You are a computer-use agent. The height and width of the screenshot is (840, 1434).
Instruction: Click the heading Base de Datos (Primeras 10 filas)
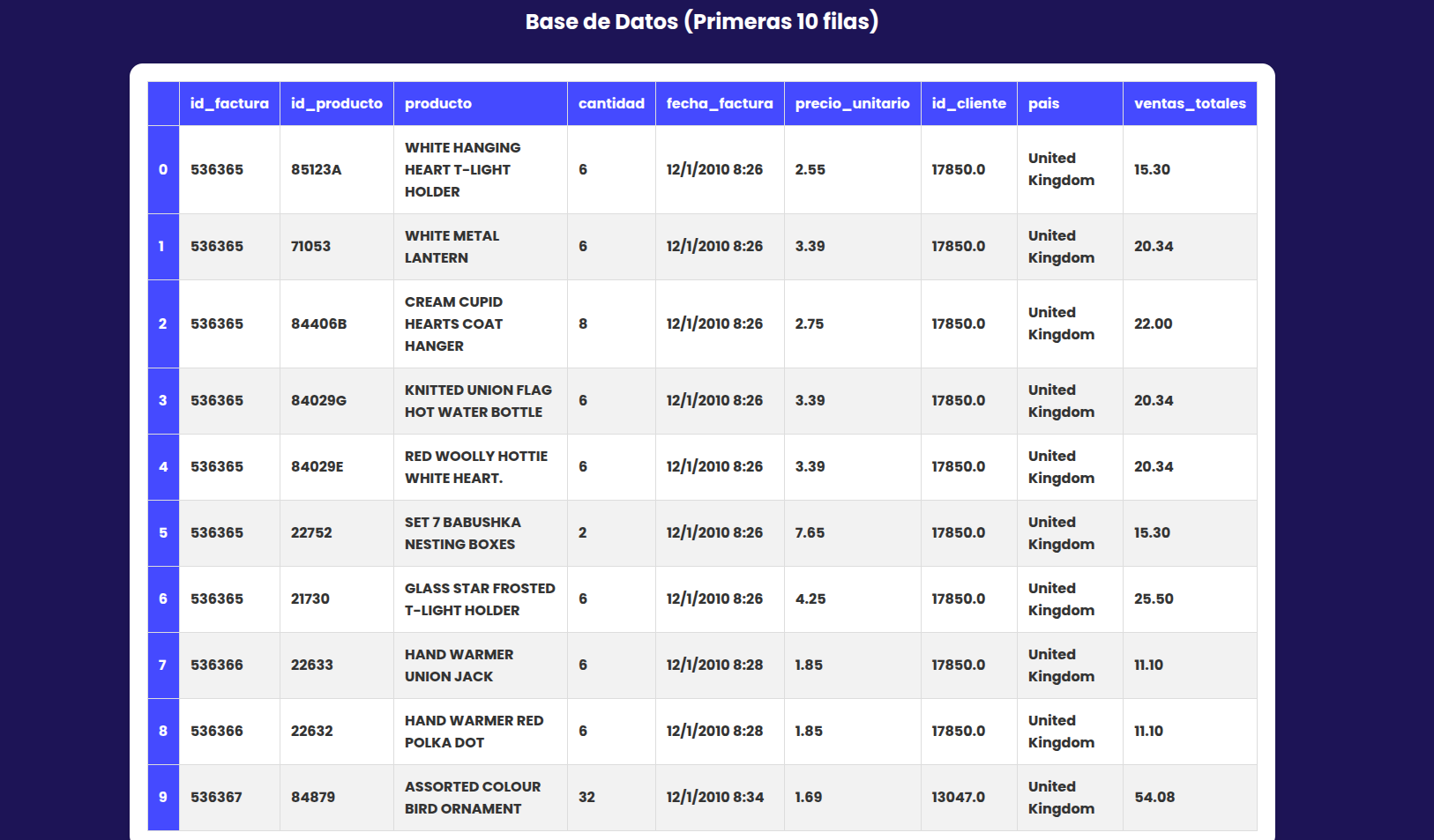pyautogui.click(x=702, y=21)
